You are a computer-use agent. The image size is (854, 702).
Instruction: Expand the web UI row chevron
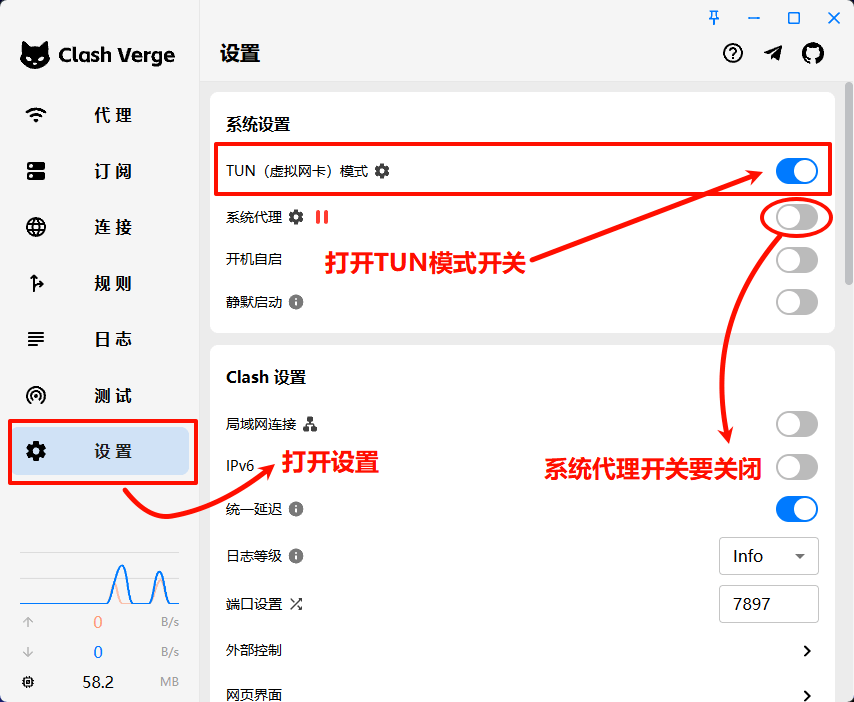[807, 695]
